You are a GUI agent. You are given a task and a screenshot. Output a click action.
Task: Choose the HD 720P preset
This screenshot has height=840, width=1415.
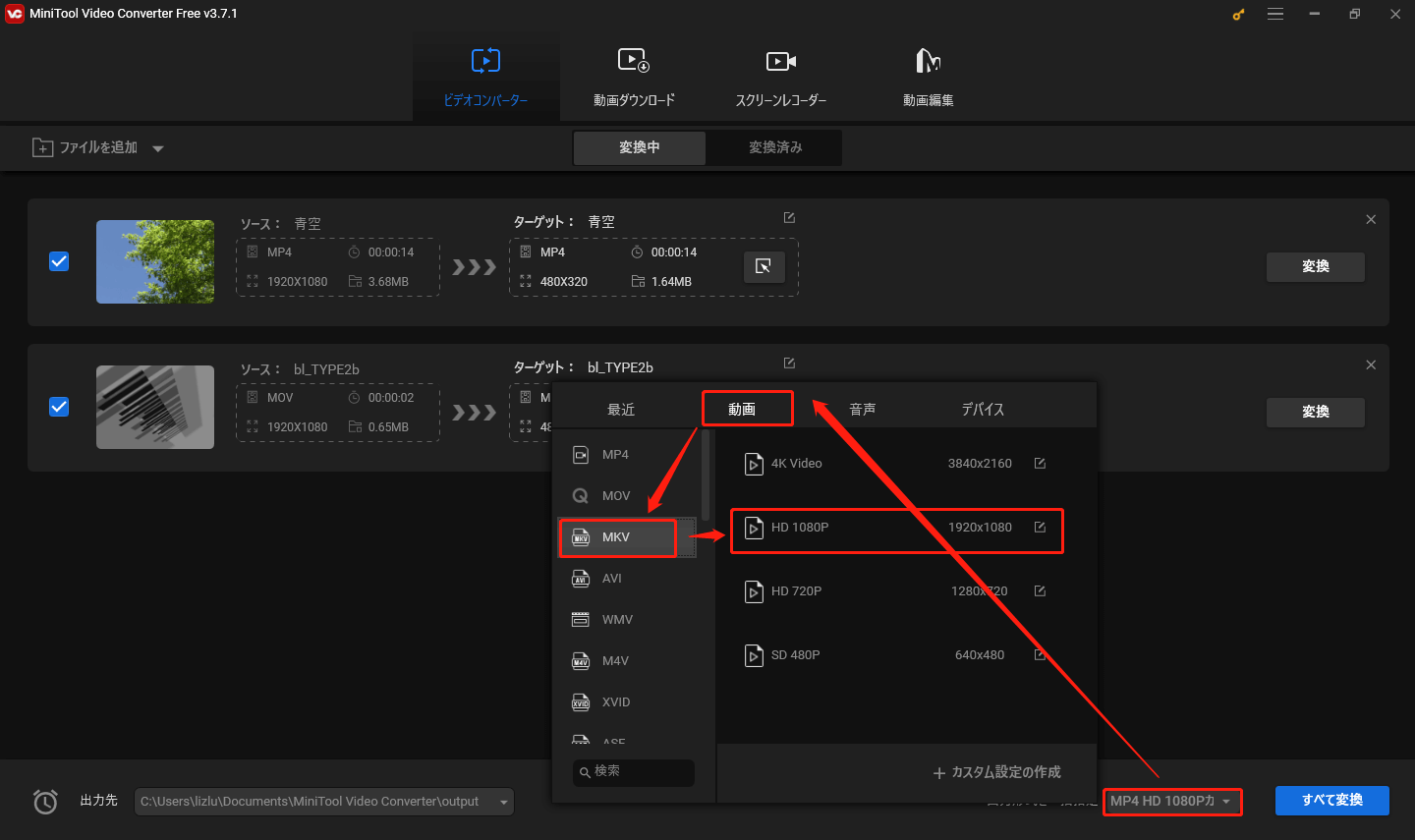[897, 591]
